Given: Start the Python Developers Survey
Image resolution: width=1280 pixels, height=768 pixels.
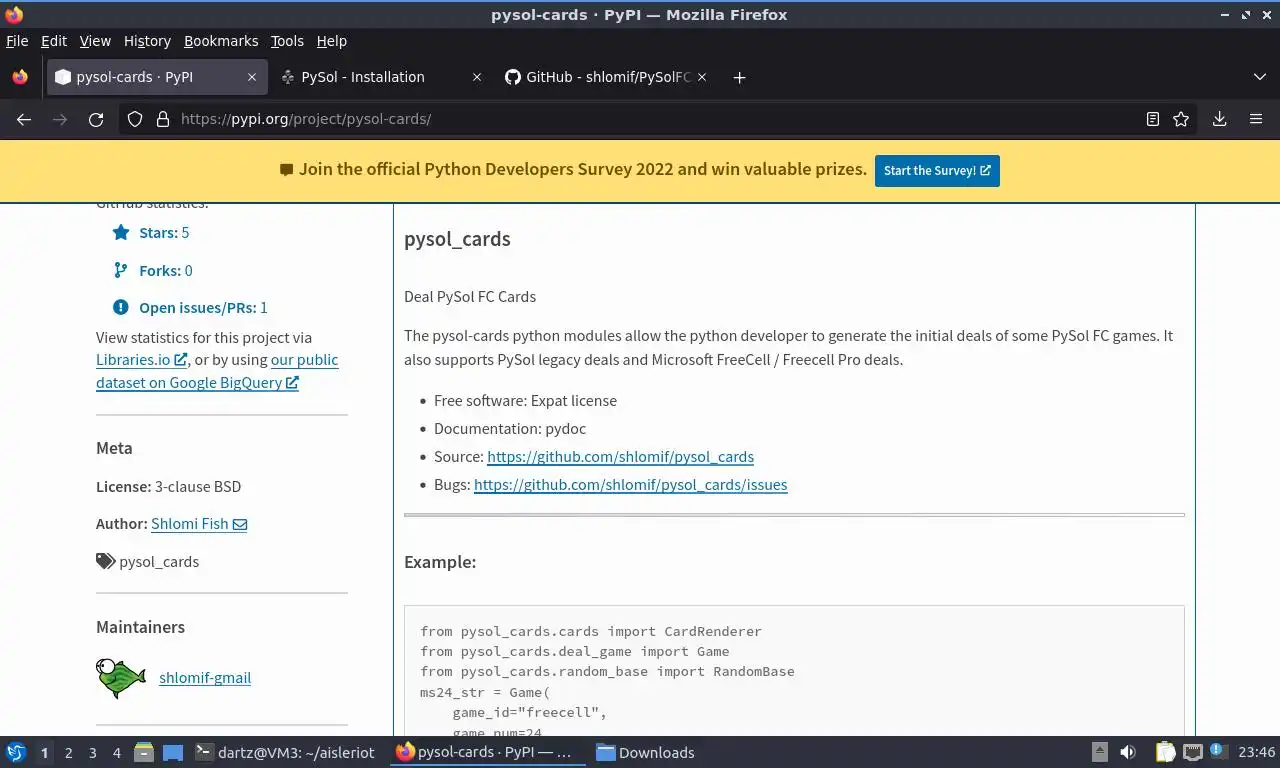Looking at the screenshot, I should tap(937, 170).
